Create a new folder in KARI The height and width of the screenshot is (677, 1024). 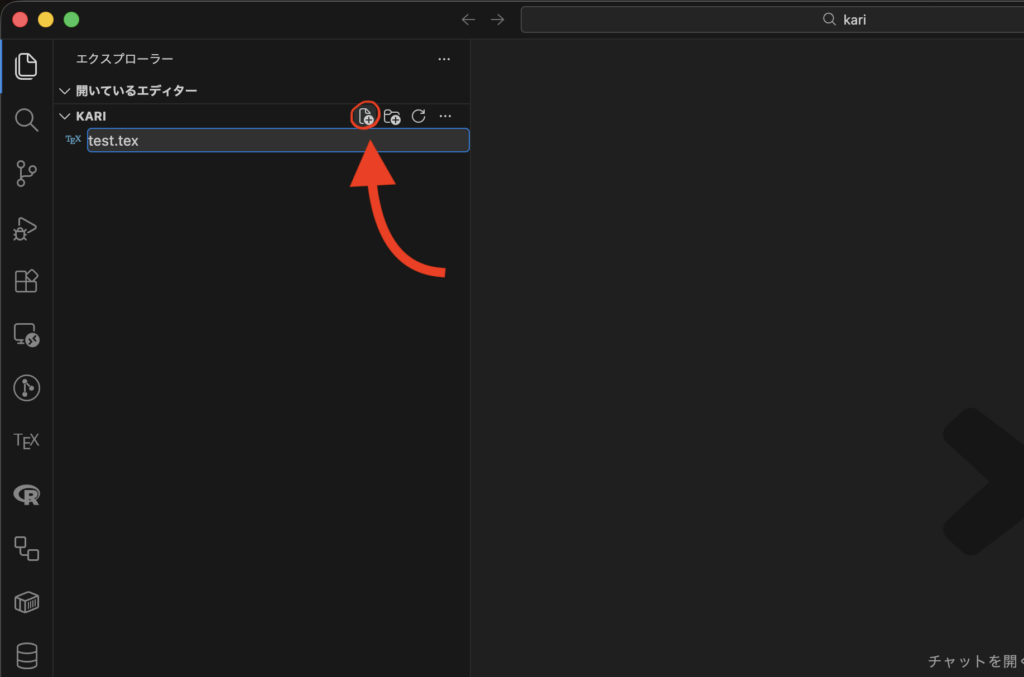coord(392,116)
